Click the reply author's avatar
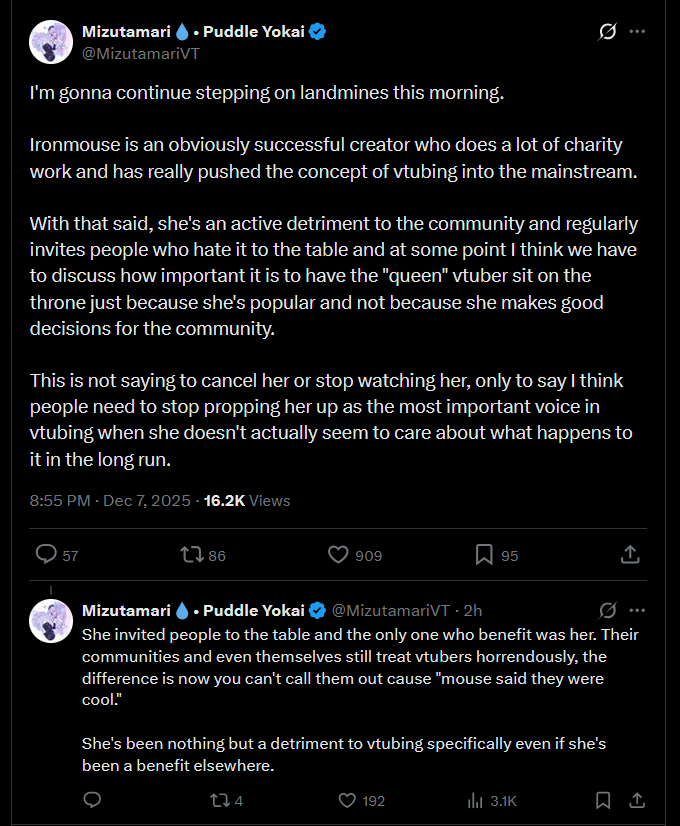Viewport: 680px width, 826px height. point(51,620)
